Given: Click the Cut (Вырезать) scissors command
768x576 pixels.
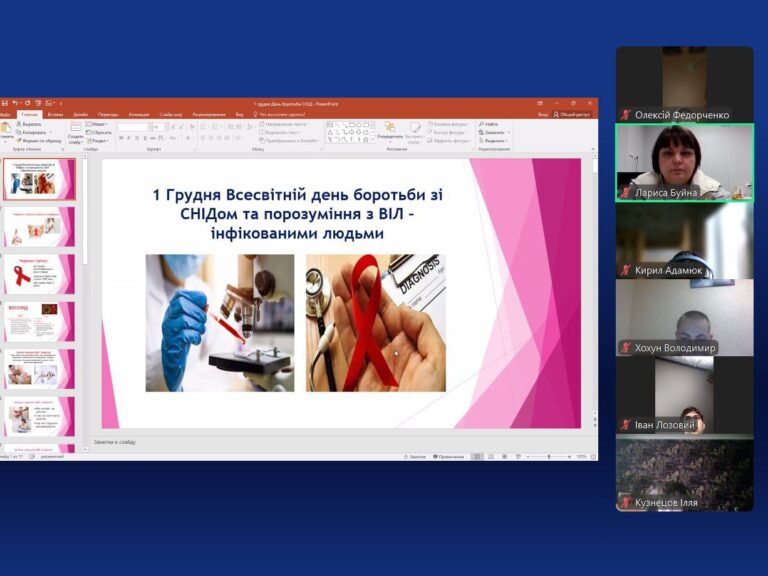Looking at the screenshot, I should pyautogui.click(x=32, y=124).
